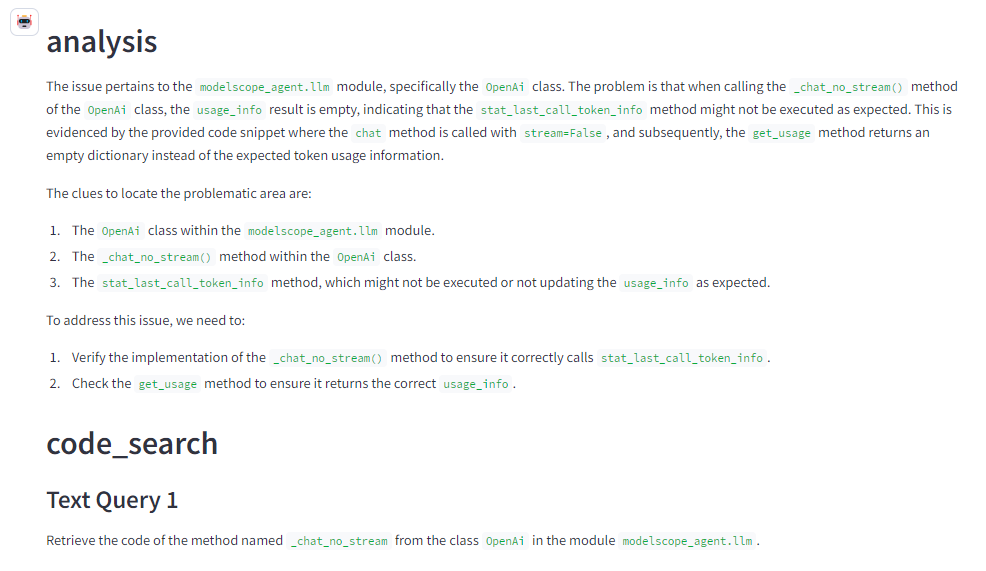Screen dimensions: 986x571
Task: Click stat_last_call_token_info code in the first paragraph
Action: pyautogui.click(x=562, y=110)
